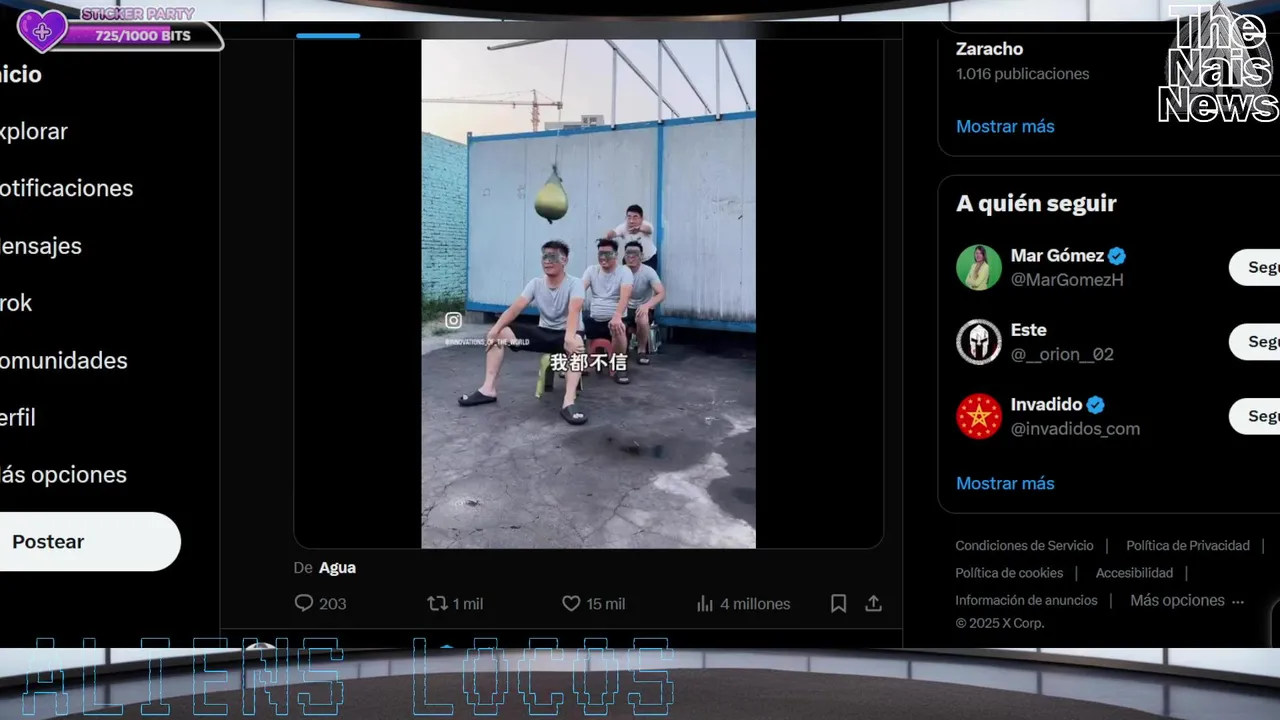The image size is (1280, 720).
Task: Click the 1.016 publicaciones text
Action: pos(1022,74)
